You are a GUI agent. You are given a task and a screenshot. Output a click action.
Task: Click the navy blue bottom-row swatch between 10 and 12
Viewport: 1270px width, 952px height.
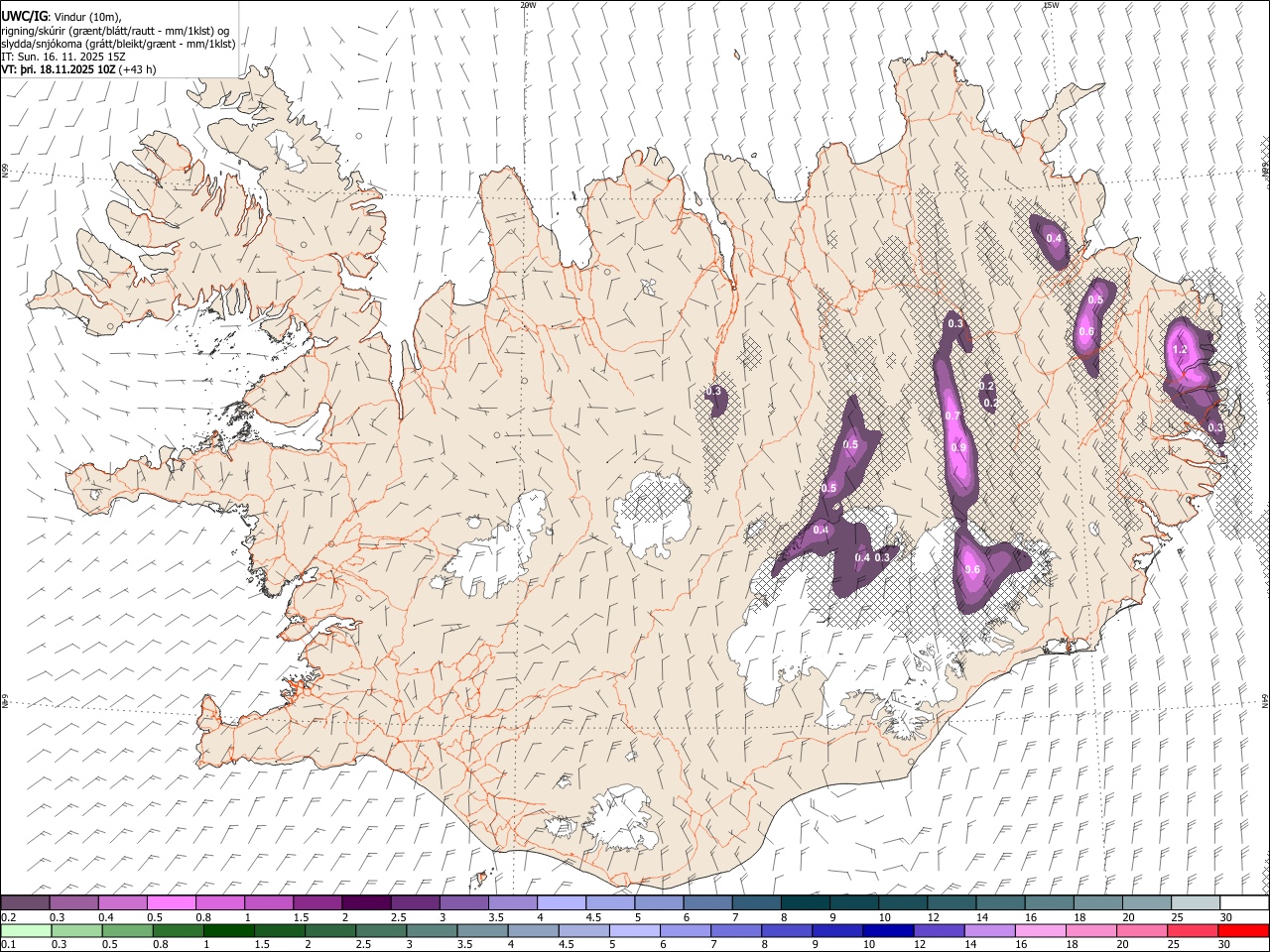point(887,931)
